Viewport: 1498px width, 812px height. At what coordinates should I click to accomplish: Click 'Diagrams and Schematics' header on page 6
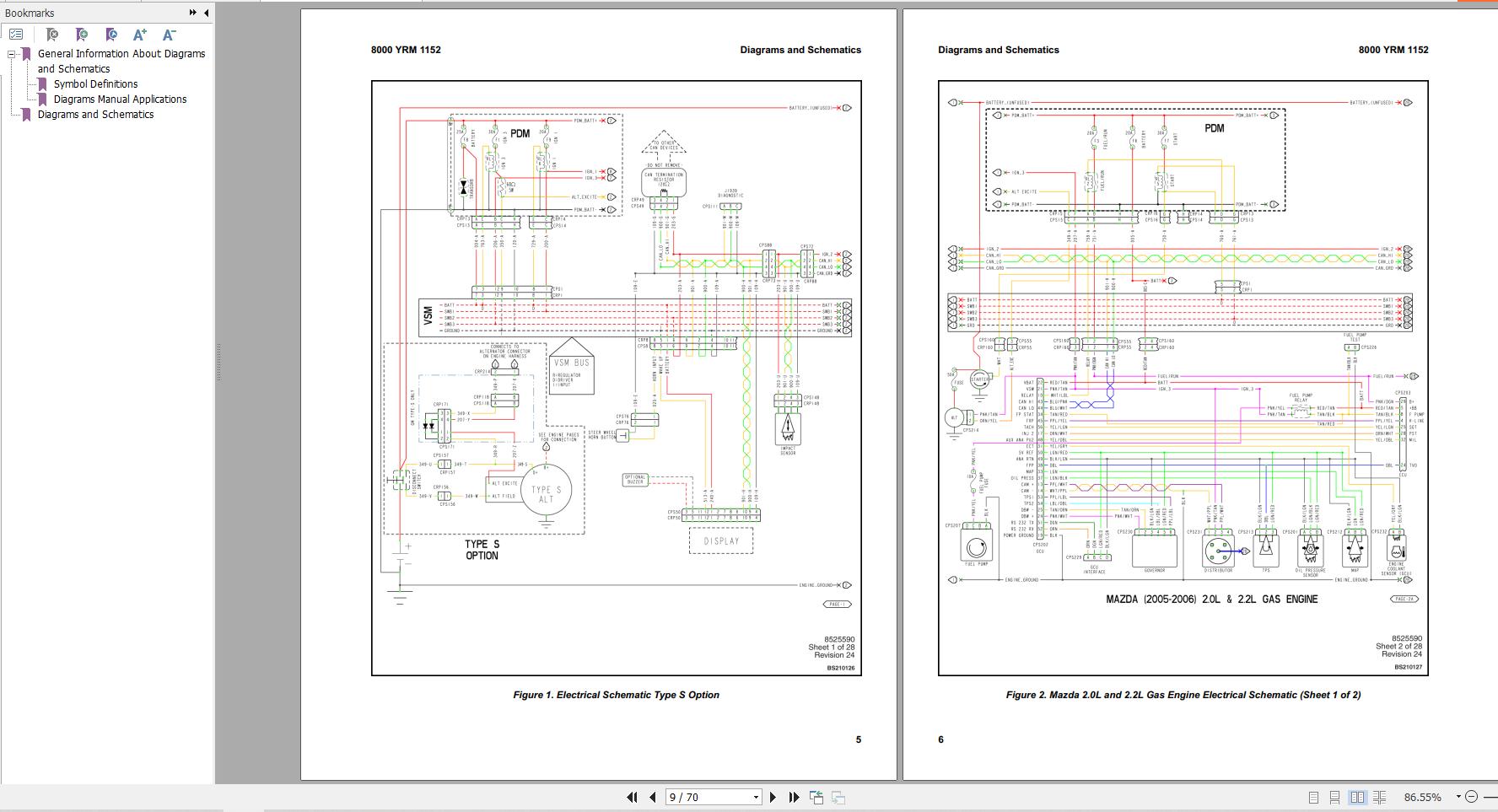[999, 50]
